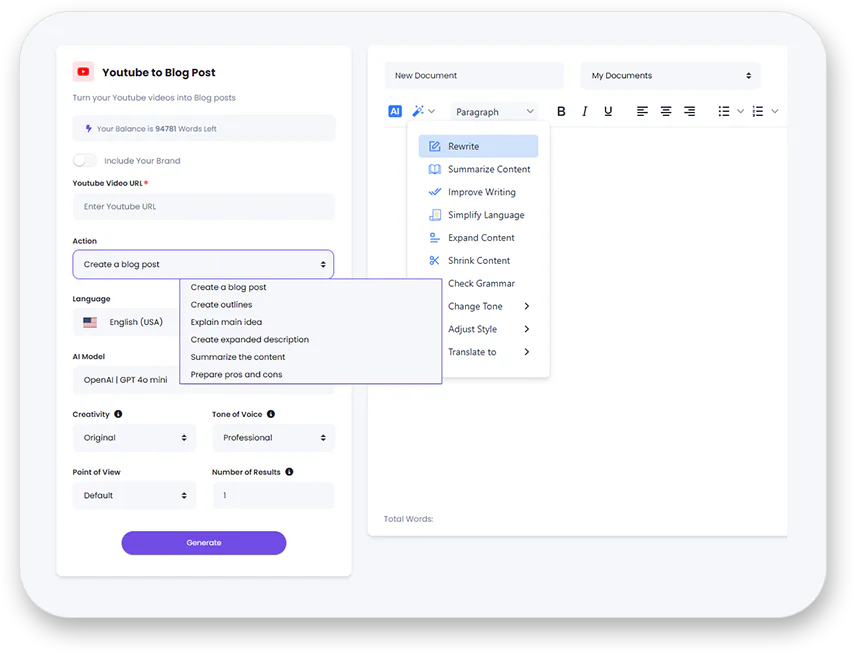Toggle underline formatting
The width and height of the screenshot is (854, 653).
point(608,111)
